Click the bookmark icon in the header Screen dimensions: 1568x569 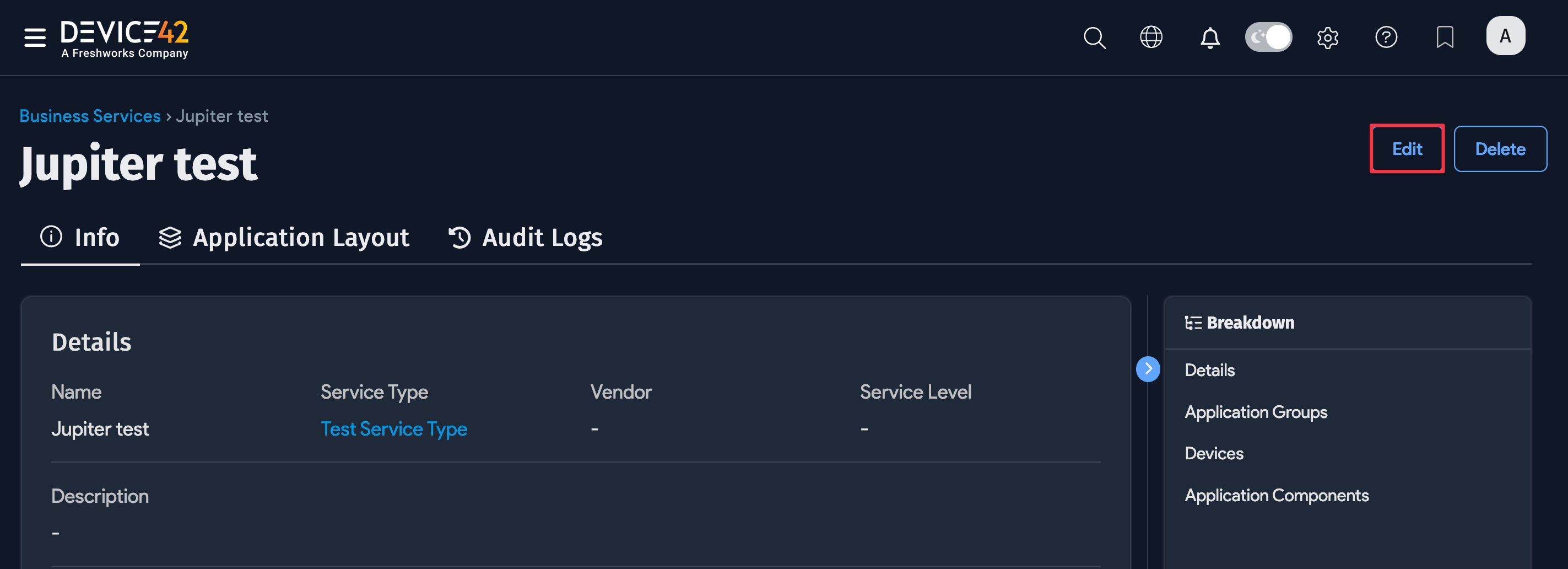click(1445, 37)
